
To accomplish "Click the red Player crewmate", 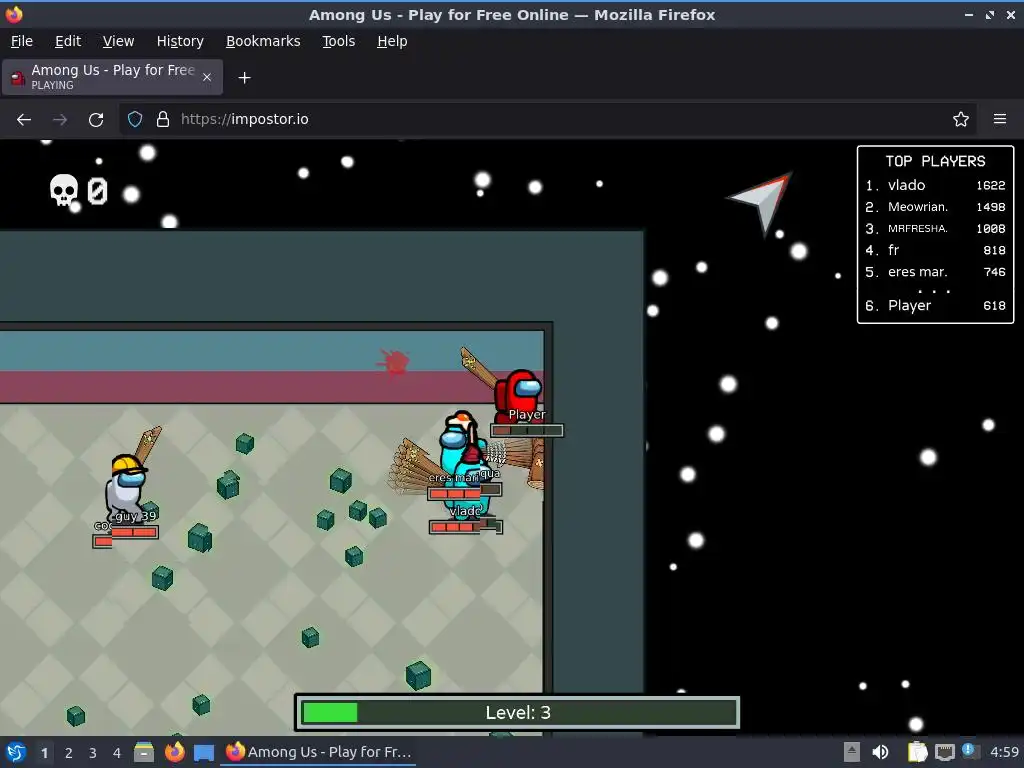I will coord(518,394).
